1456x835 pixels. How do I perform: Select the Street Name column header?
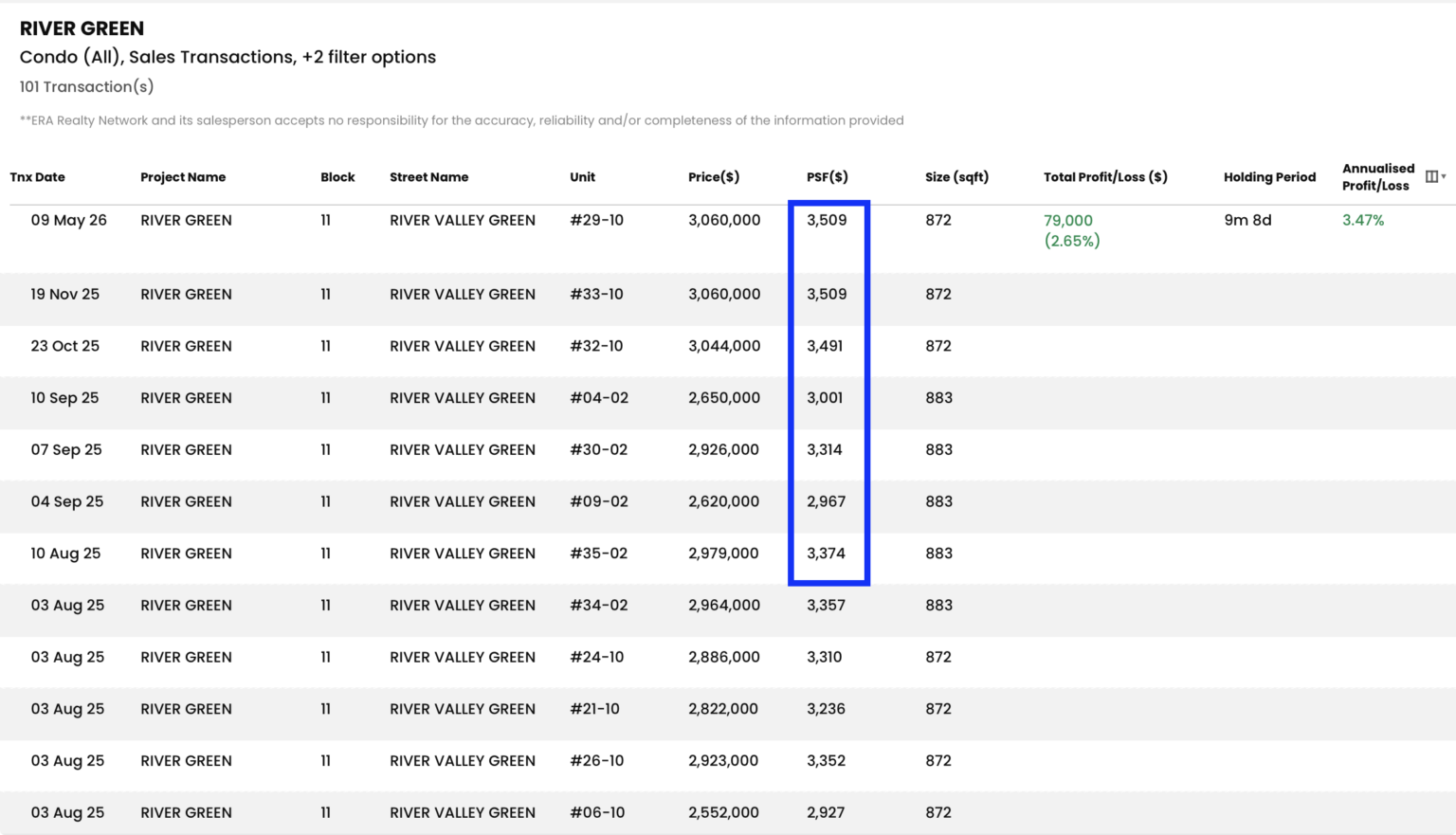pyautogui.click(x=429, y=177)
